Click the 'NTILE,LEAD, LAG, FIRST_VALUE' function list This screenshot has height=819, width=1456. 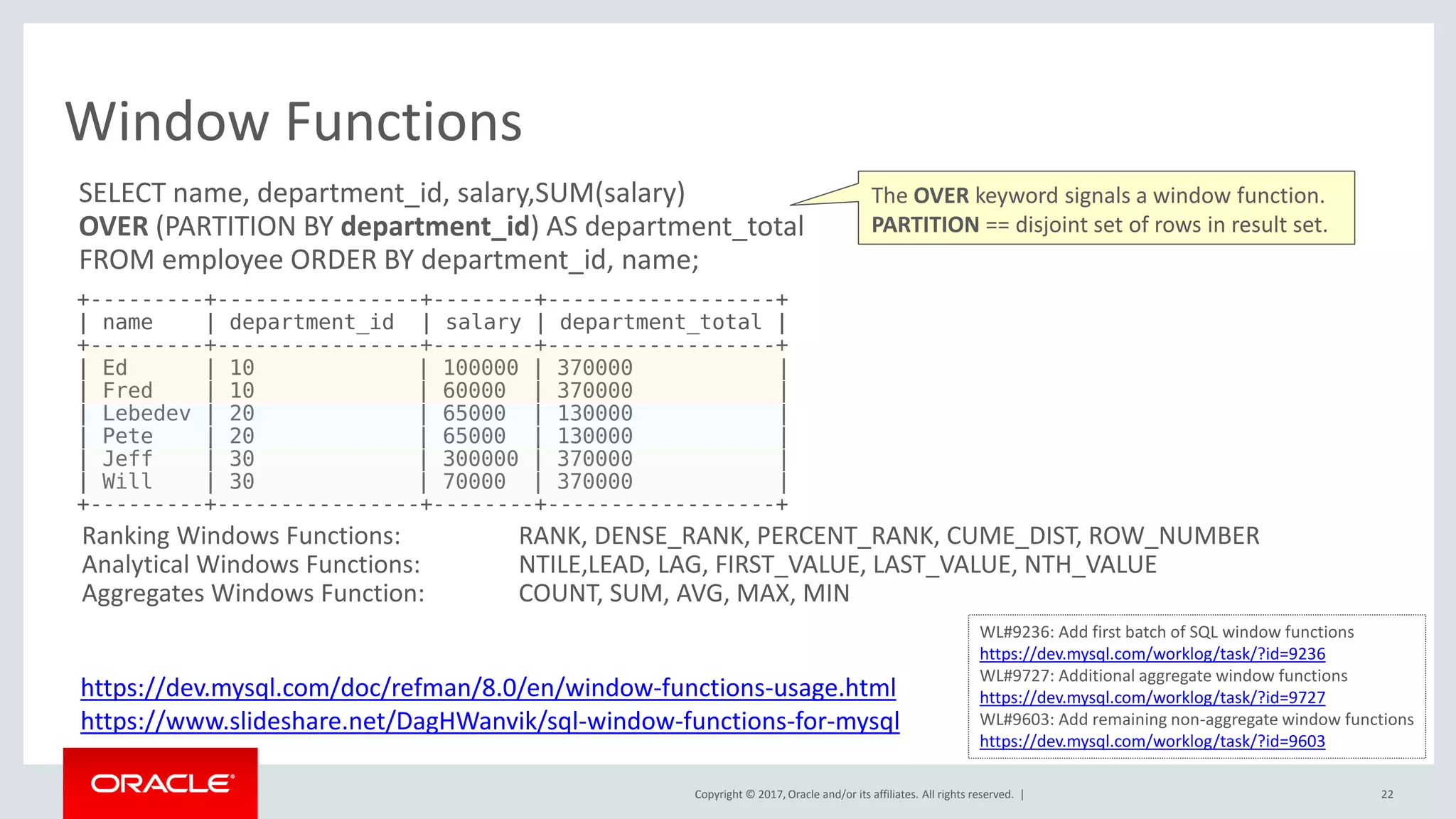[838, 565]
